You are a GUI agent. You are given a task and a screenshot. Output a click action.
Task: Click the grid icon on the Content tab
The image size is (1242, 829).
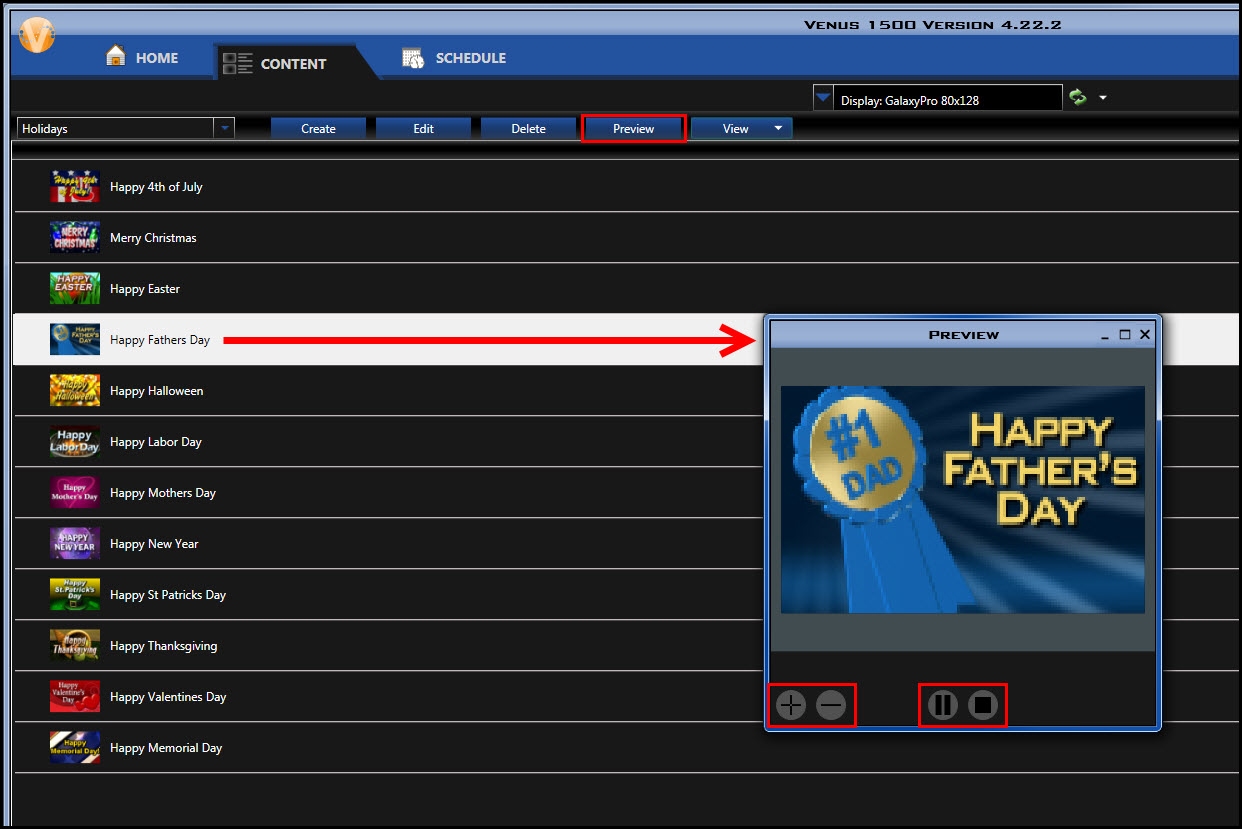(238, 62)
